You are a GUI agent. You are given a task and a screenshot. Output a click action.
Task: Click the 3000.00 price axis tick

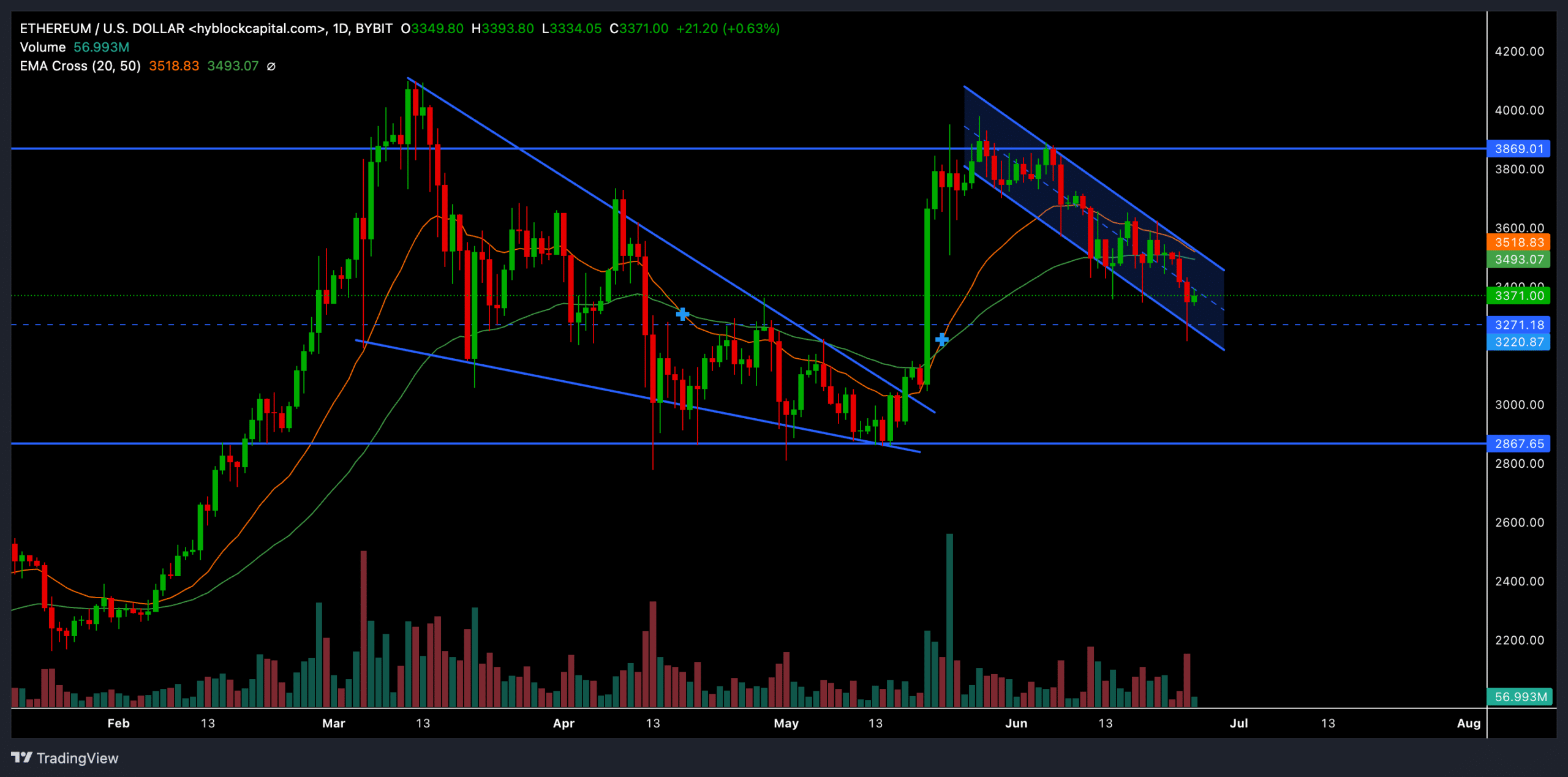point(1520,405)
